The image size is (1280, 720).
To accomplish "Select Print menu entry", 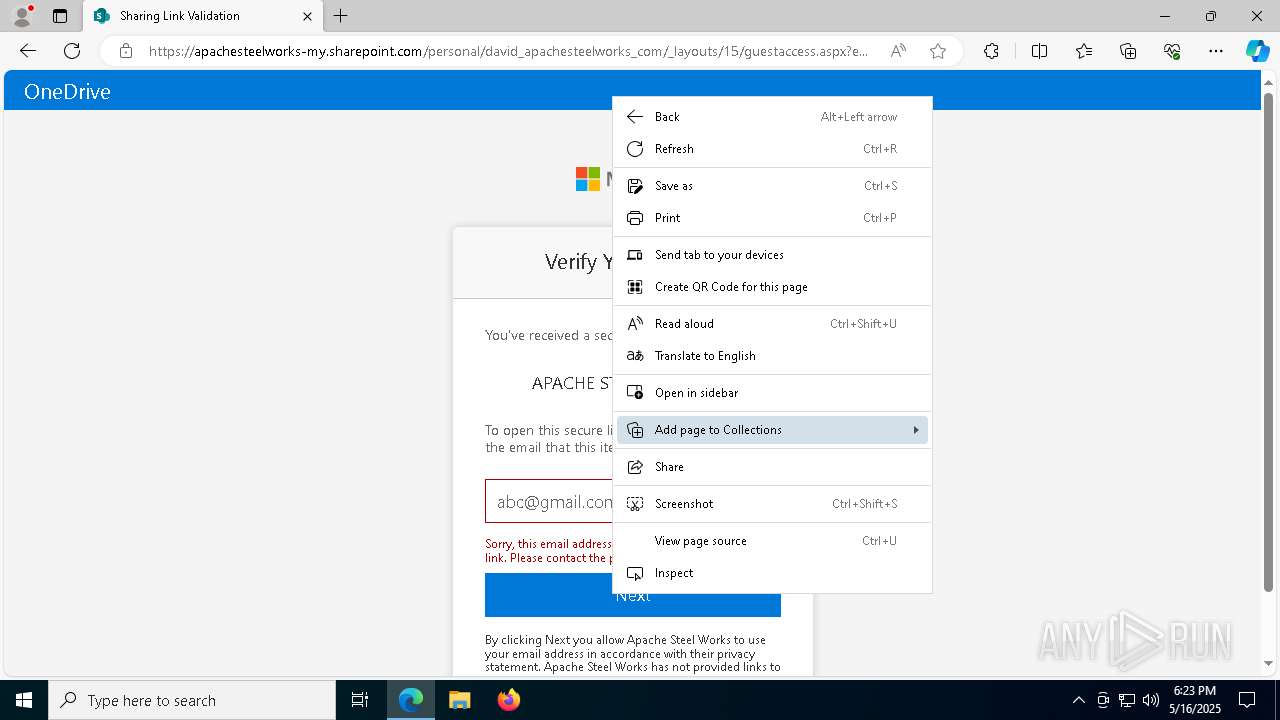I will (772, 218).
